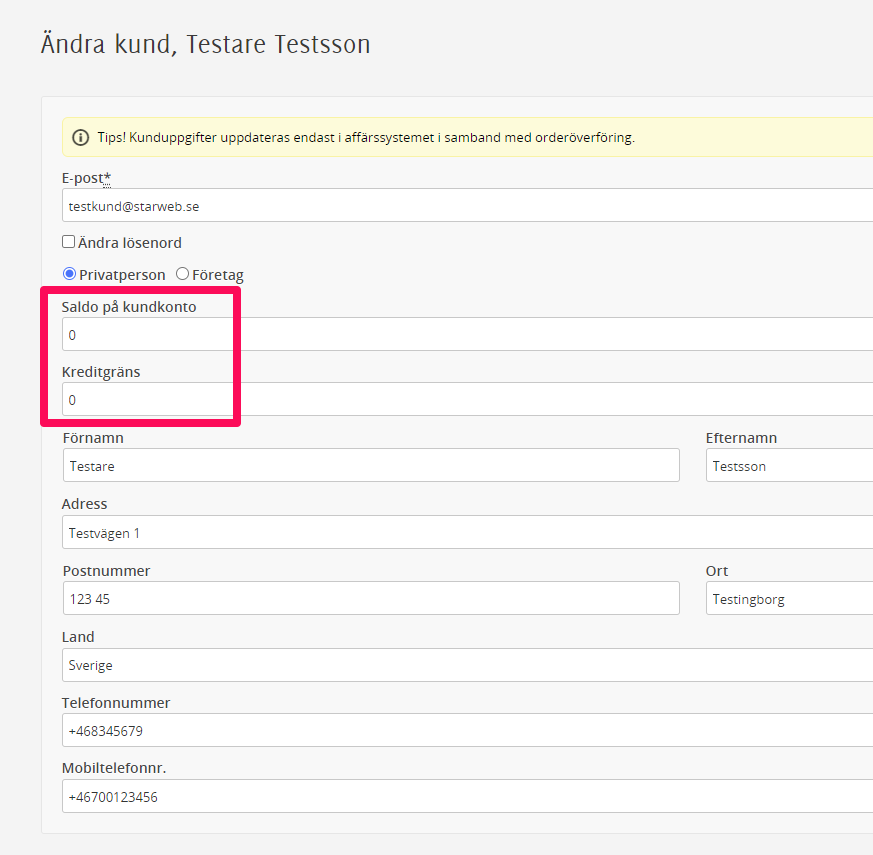Click the Adress label
873x855 pixels.
(x=84, y=504)
